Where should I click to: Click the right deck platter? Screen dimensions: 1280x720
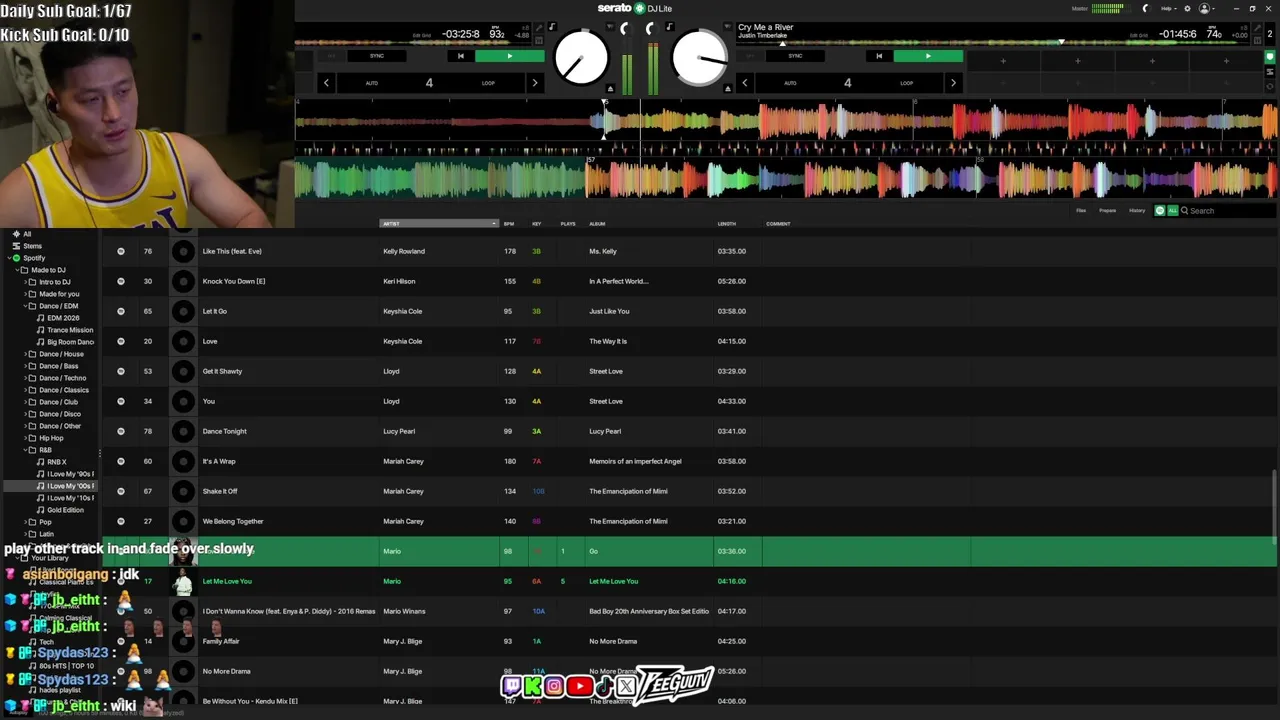tap(699, 59)
